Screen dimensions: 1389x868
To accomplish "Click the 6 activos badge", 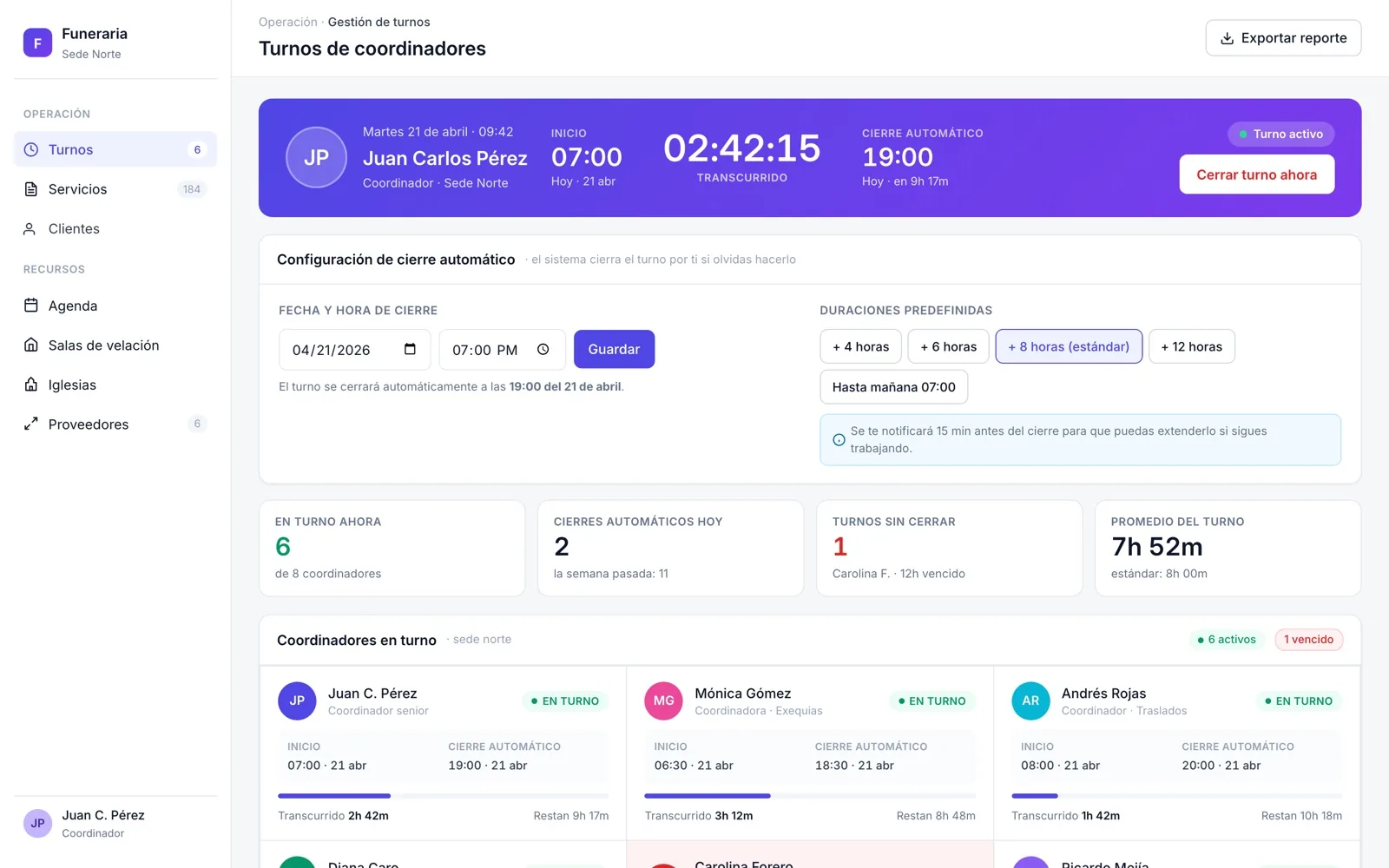I will [1227, 640].
